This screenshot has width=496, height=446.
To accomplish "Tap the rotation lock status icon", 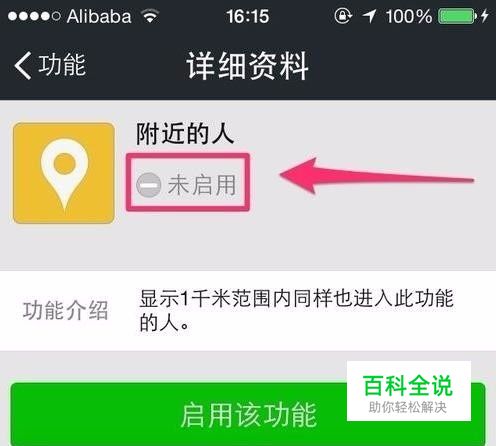I will 343,16.
